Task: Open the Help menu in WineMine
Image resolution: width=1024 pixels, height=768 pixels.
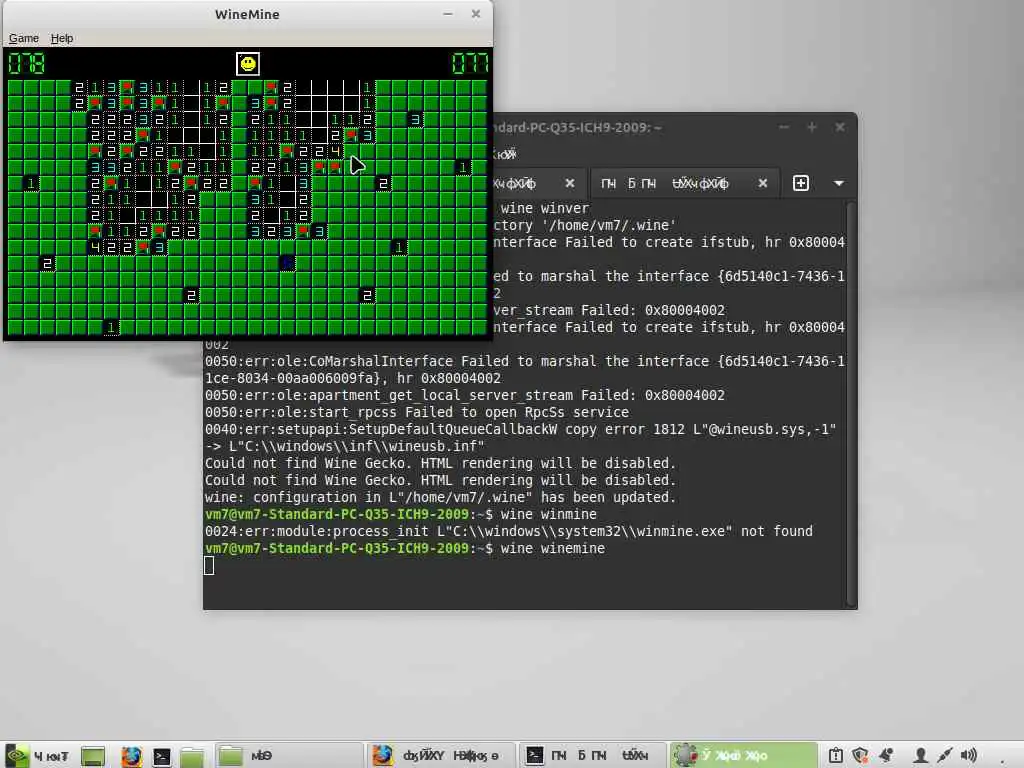Action: coord(62,39)
